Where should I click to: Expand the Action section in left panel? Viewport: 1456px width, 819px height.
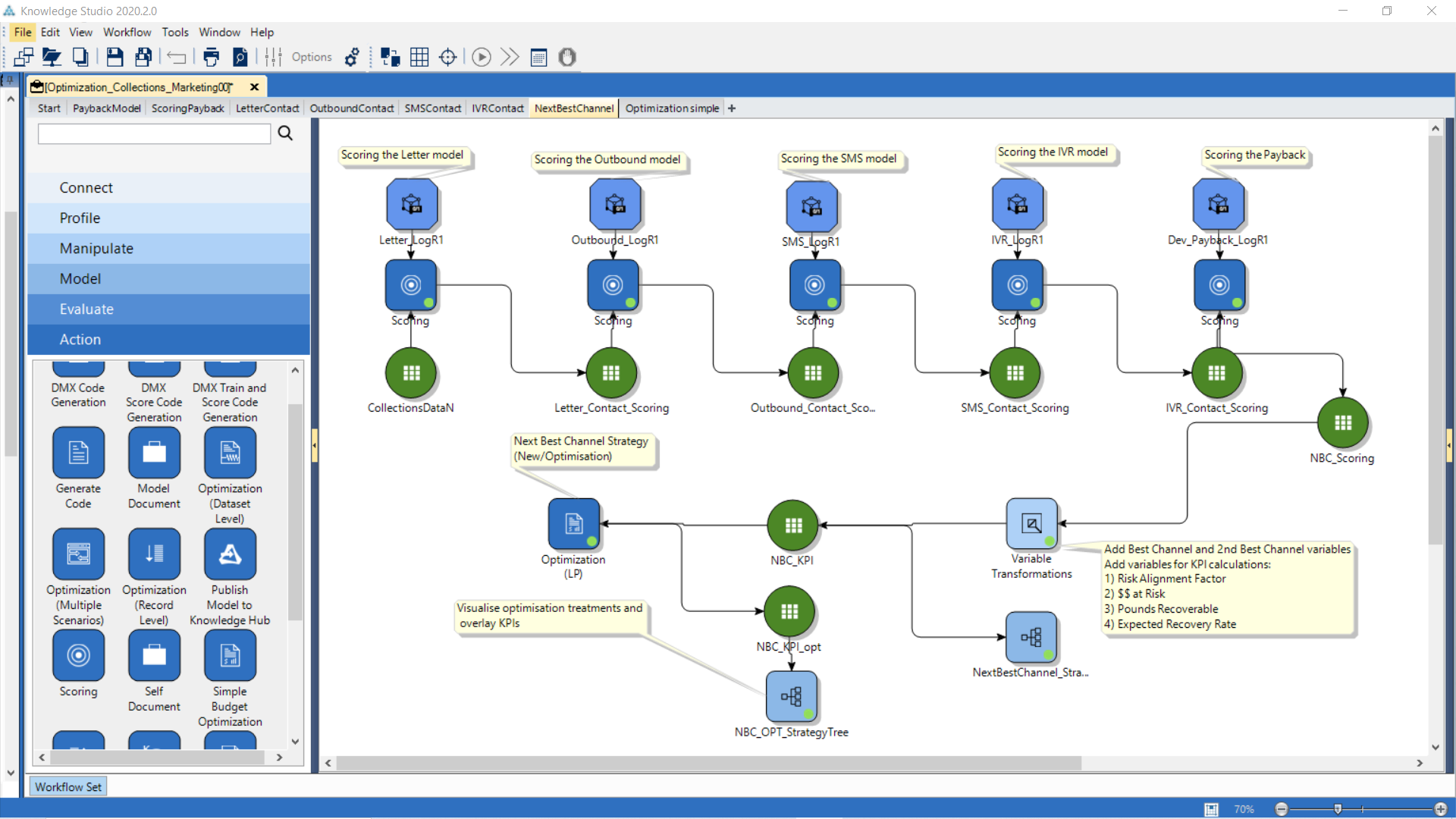tap(80, 338)
